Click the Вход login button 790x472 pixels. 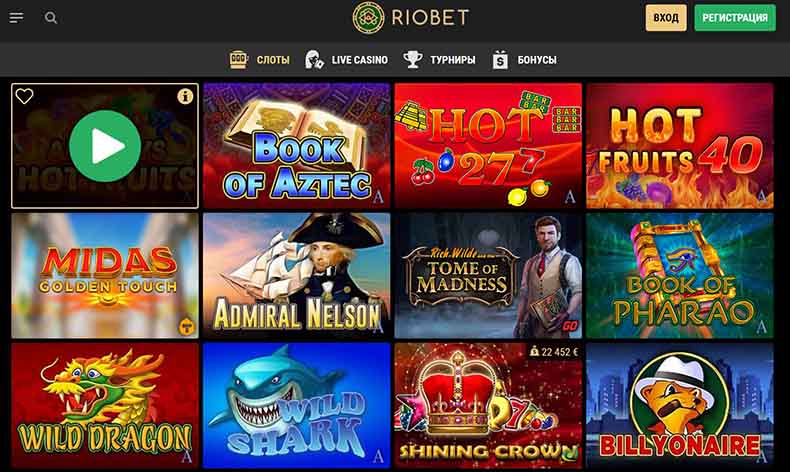[x=666, y=18]
